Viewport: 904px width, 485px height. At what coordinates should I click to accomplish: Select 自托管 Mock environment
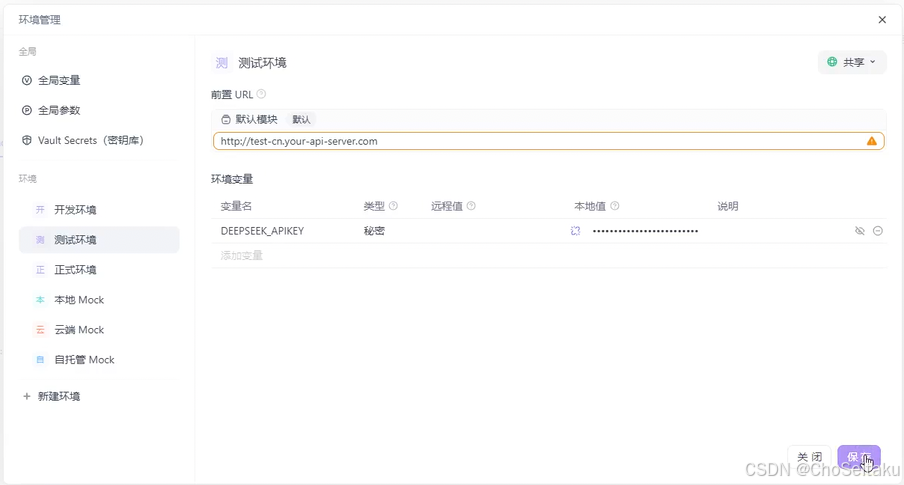84,360
